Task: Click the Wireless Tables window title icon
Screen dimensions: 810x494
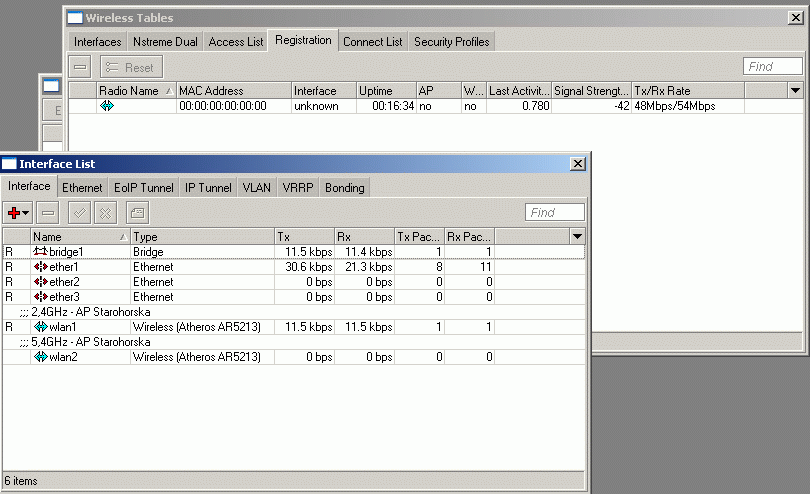Action: click(x=75, y=18)
